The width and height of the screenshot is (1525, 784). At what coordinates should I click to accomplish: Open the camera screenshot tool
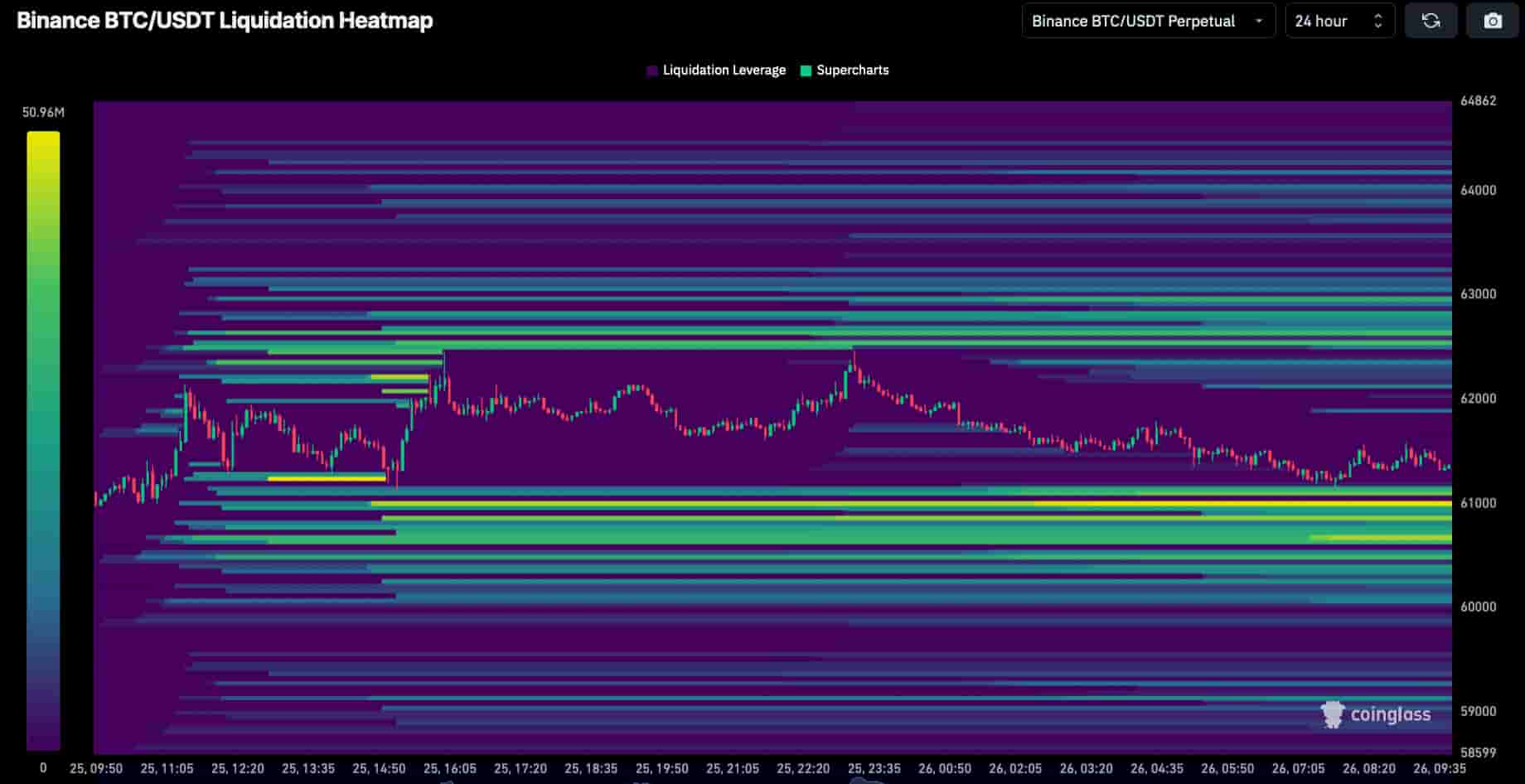pos(1492,21)
